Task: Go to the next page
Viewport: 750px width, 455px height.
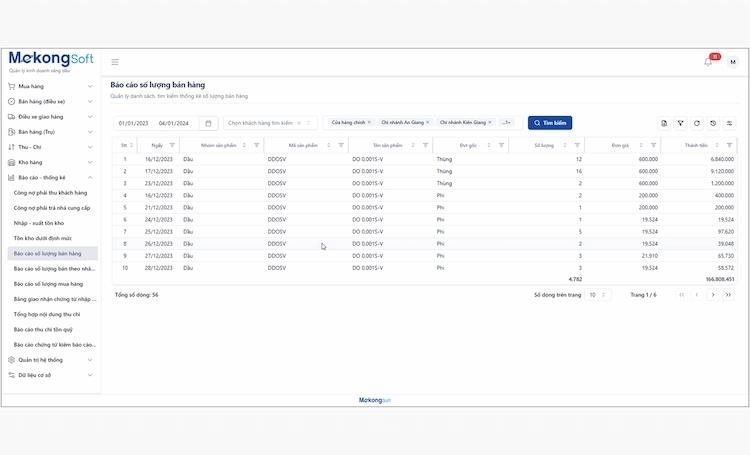Action: [x=713, y=296]
